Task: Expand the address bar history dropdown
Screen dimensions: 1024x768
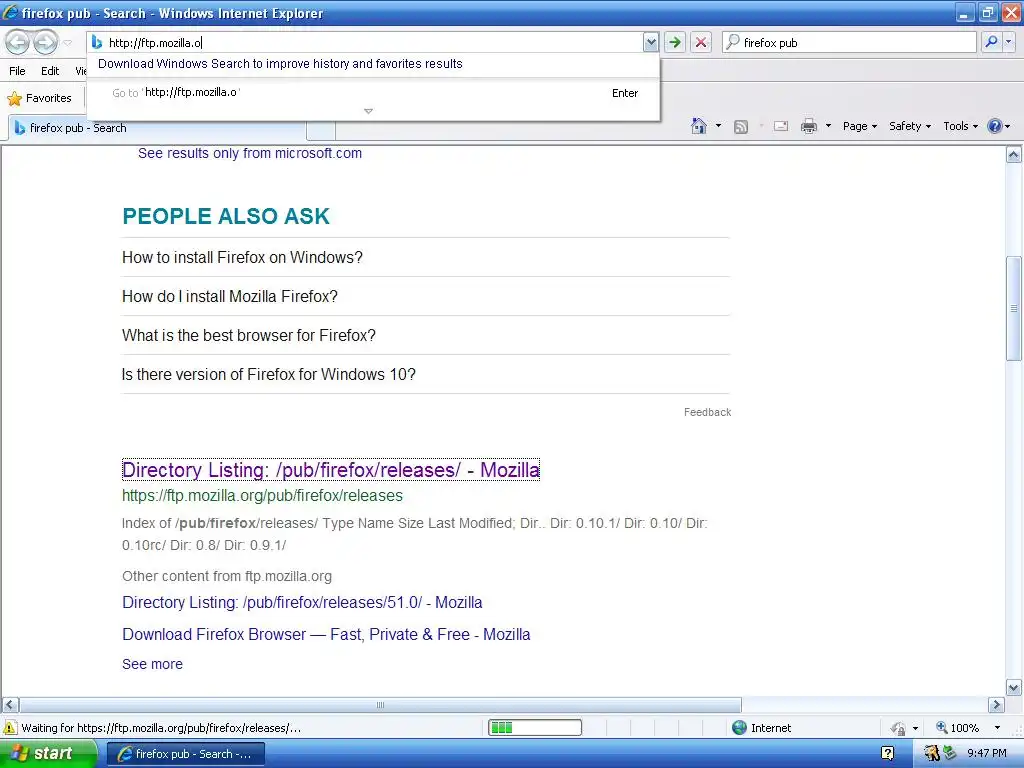Action: click(x=650, y=42)
